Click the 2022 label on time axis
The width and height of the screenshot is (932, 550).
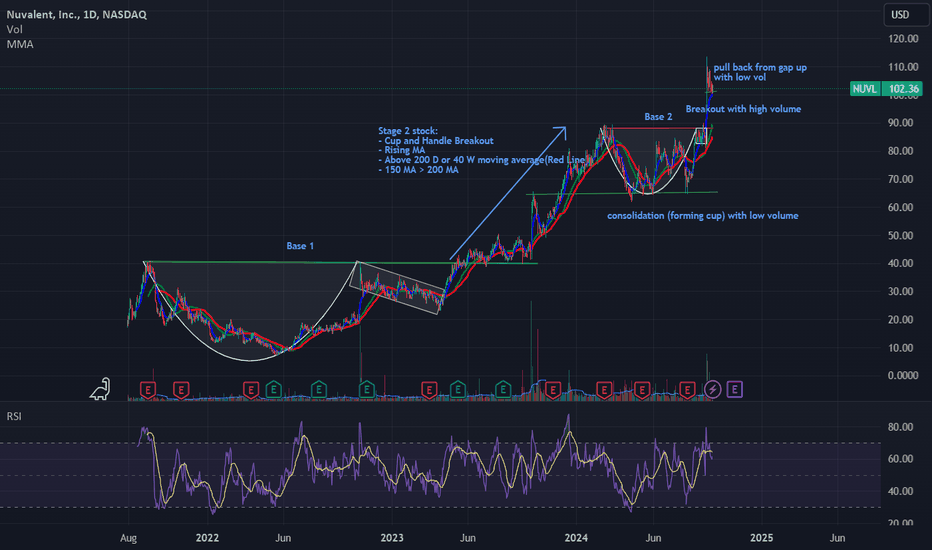(207, 538)
